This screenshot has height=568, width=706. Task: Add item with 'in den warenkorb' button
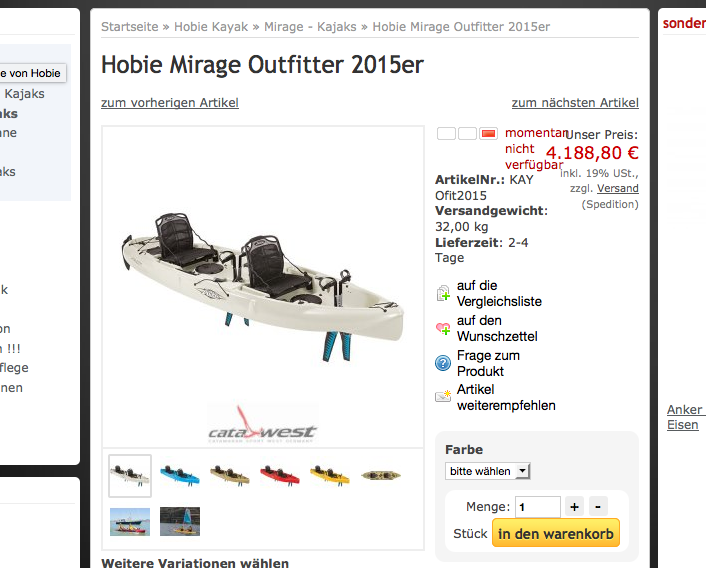pyautogui.click(x=556, y=533)
